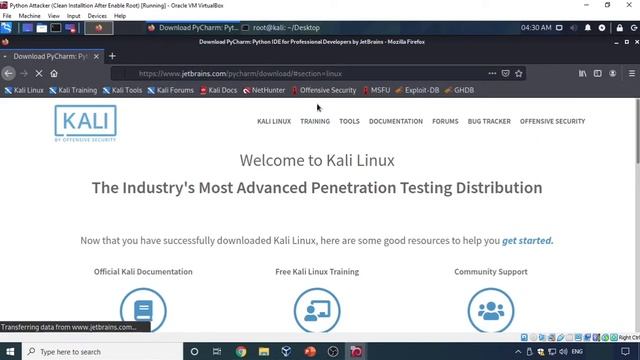
Task: Open TRAINING nav item
Action: point(315,121)
